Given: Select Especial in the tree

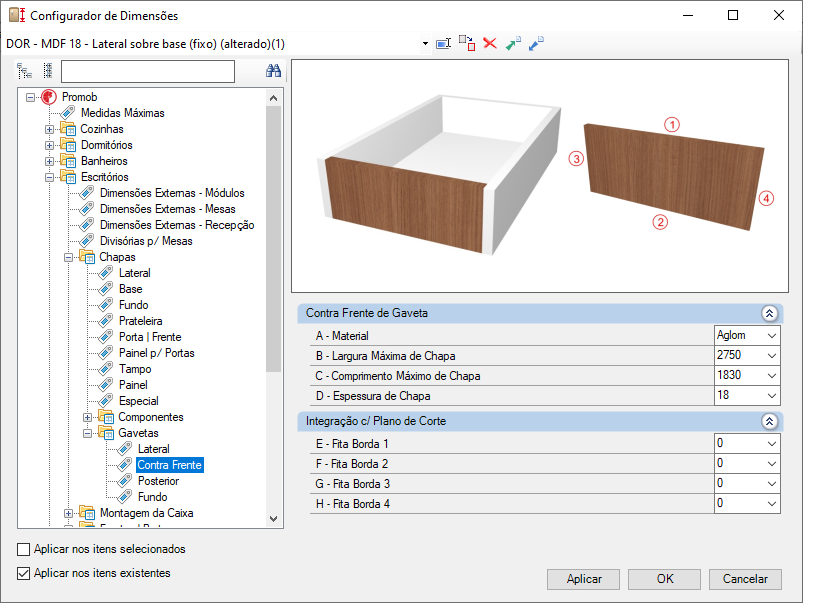Looking at the screenshot, I should [x=139, y=401].
